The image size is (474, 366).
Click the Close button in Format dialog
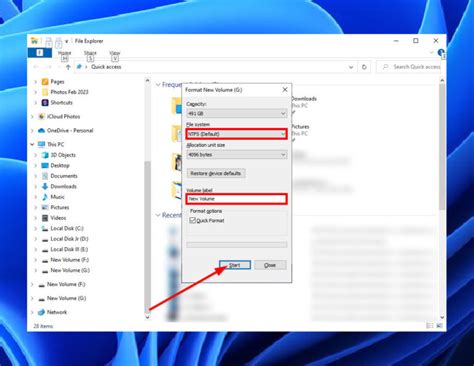270,265
